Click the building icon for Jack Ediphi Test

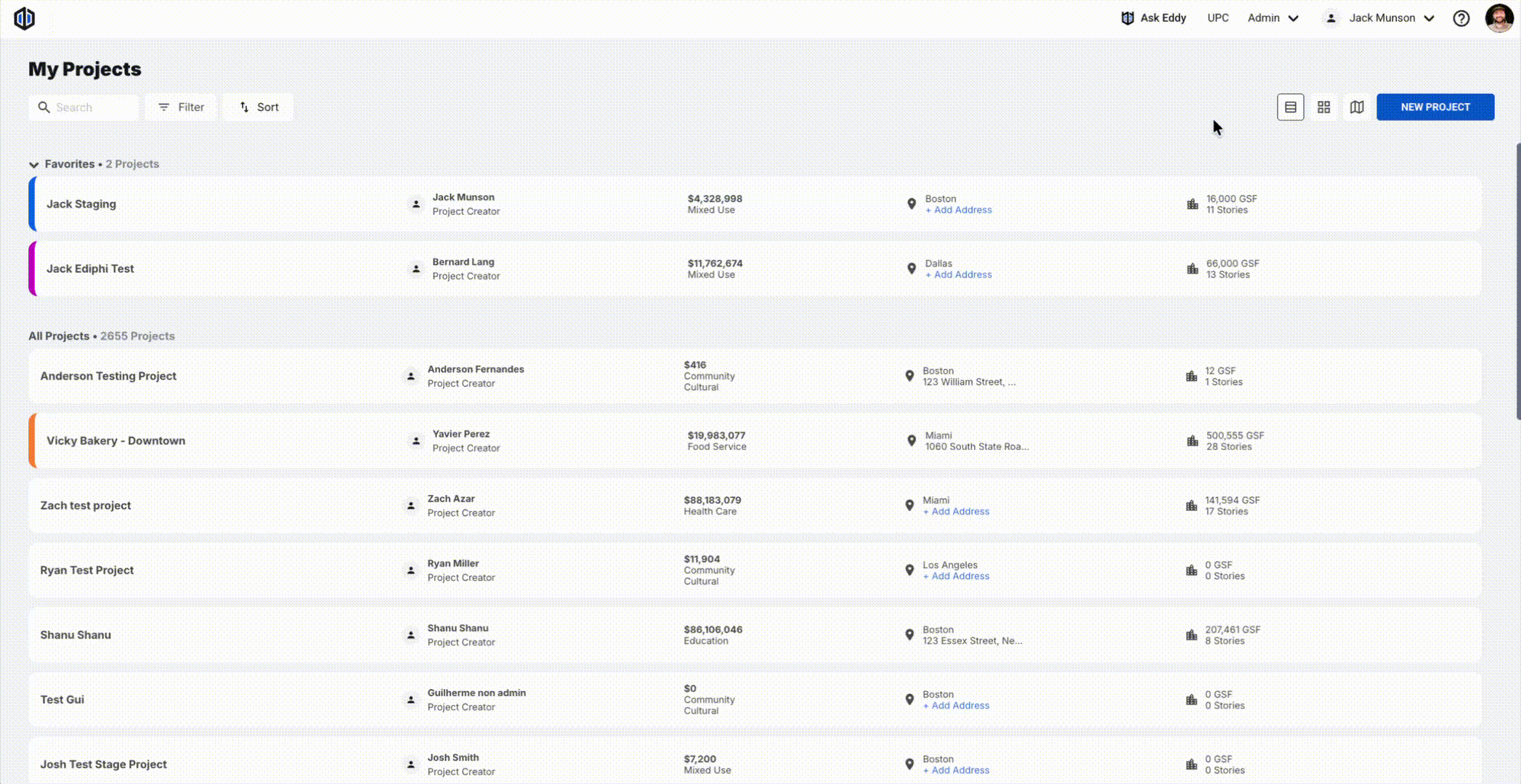(1192, 269)
